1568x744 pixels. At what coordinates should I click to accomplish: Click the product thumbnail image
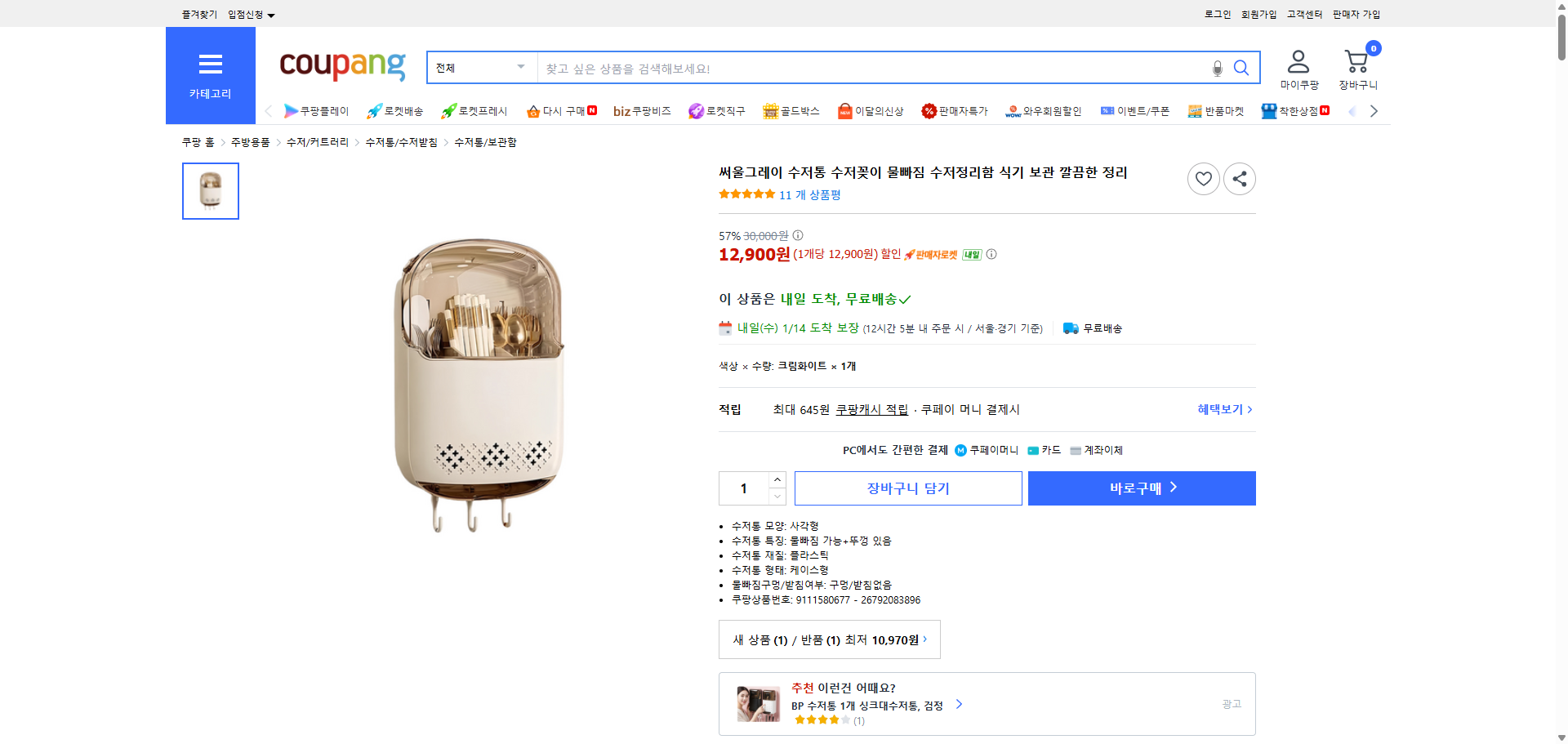210,191
